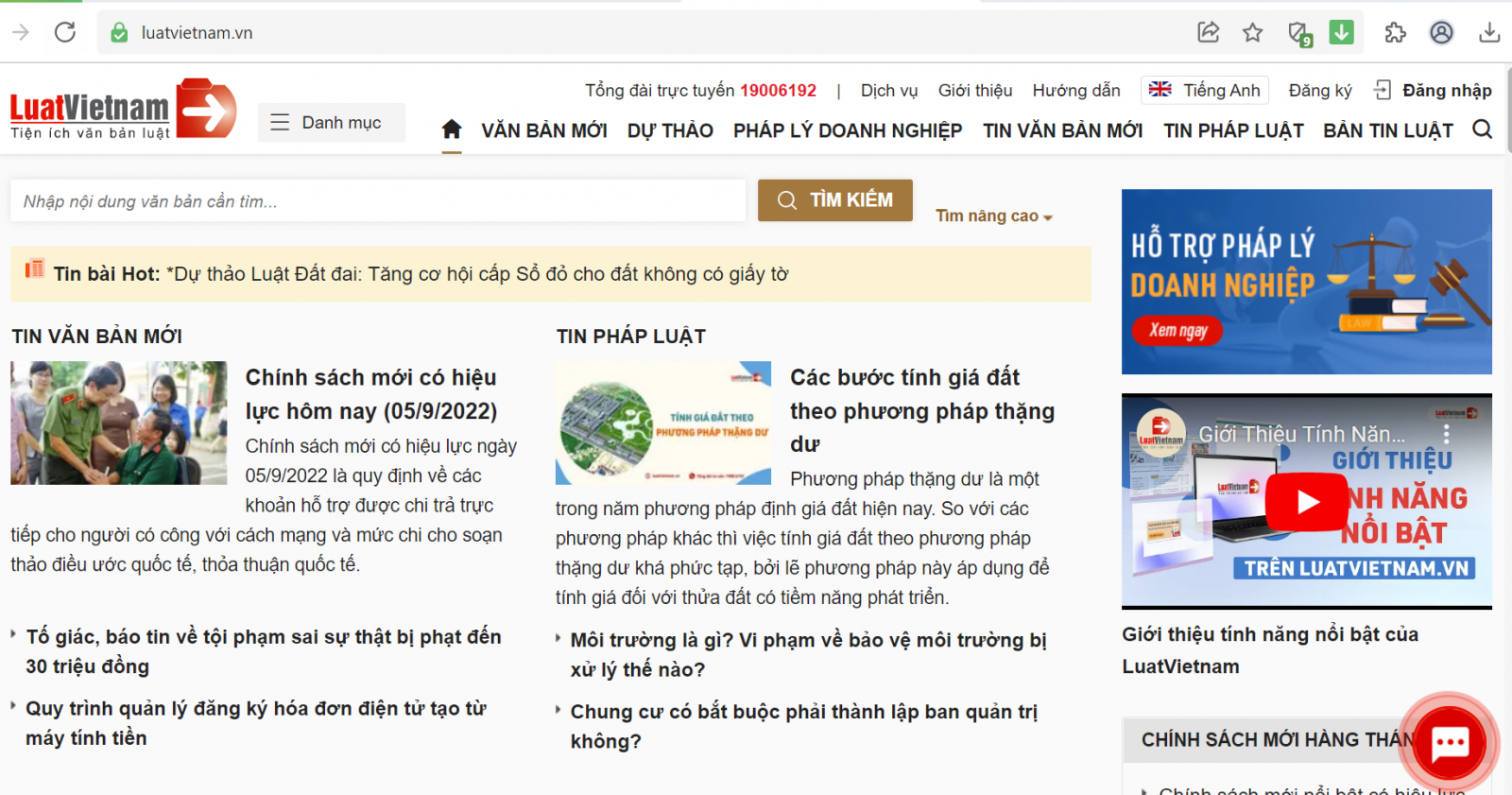Image resolution: width=1512 pixels, height=795 pixels.
Task: Open the VĂN BẢN MỚI menu
Action: pos(543,130)
